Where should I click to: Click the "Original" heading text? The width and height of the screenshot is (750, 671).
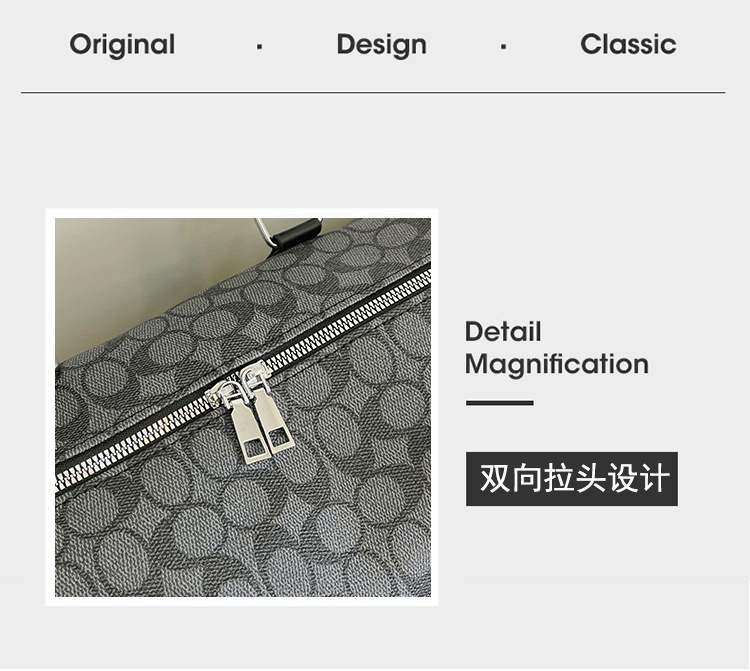pos(122,44)
